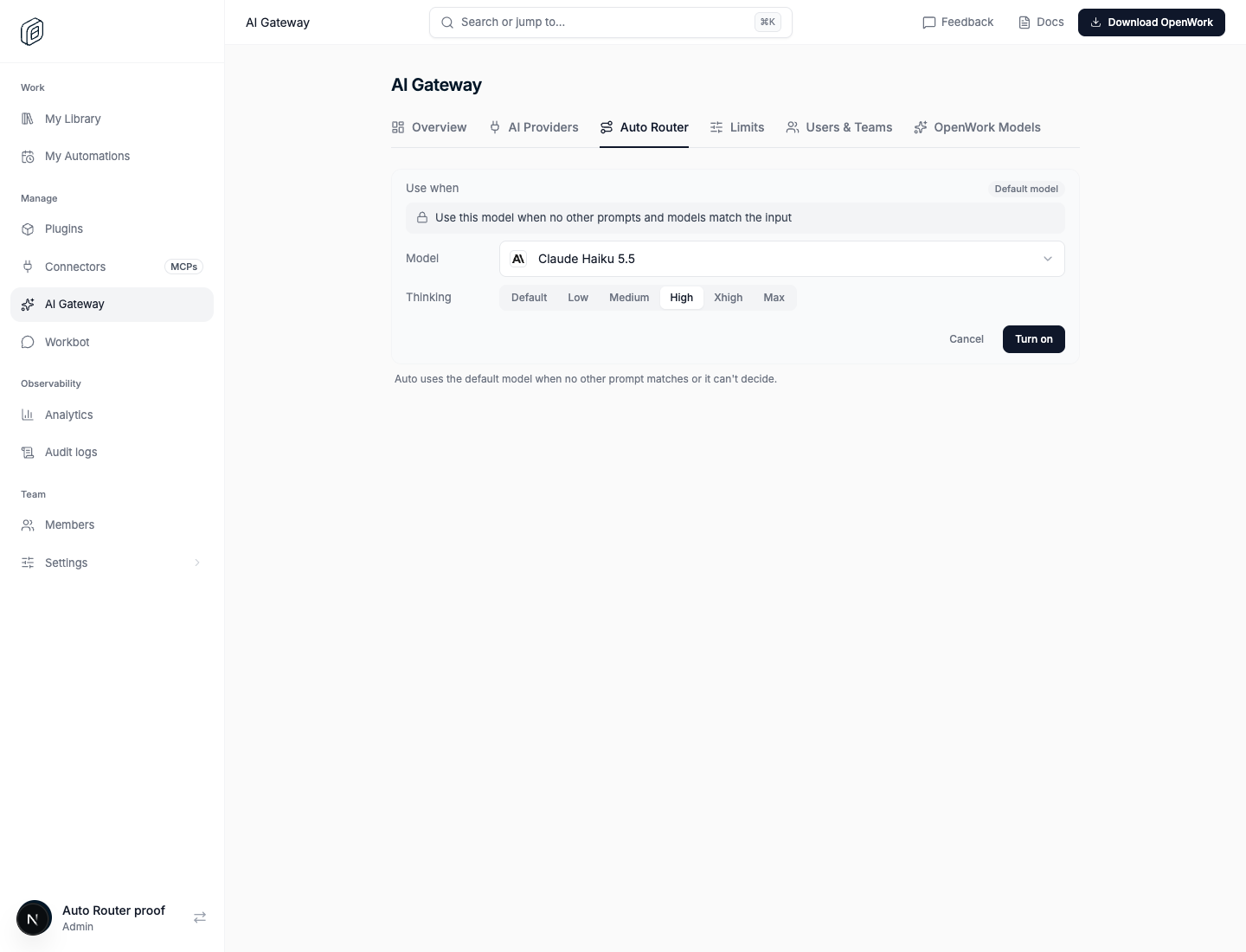Viewport: 1246px width, 952px height.
Task: Click the search magnifier icon
Action: click(x=447, y=23)
